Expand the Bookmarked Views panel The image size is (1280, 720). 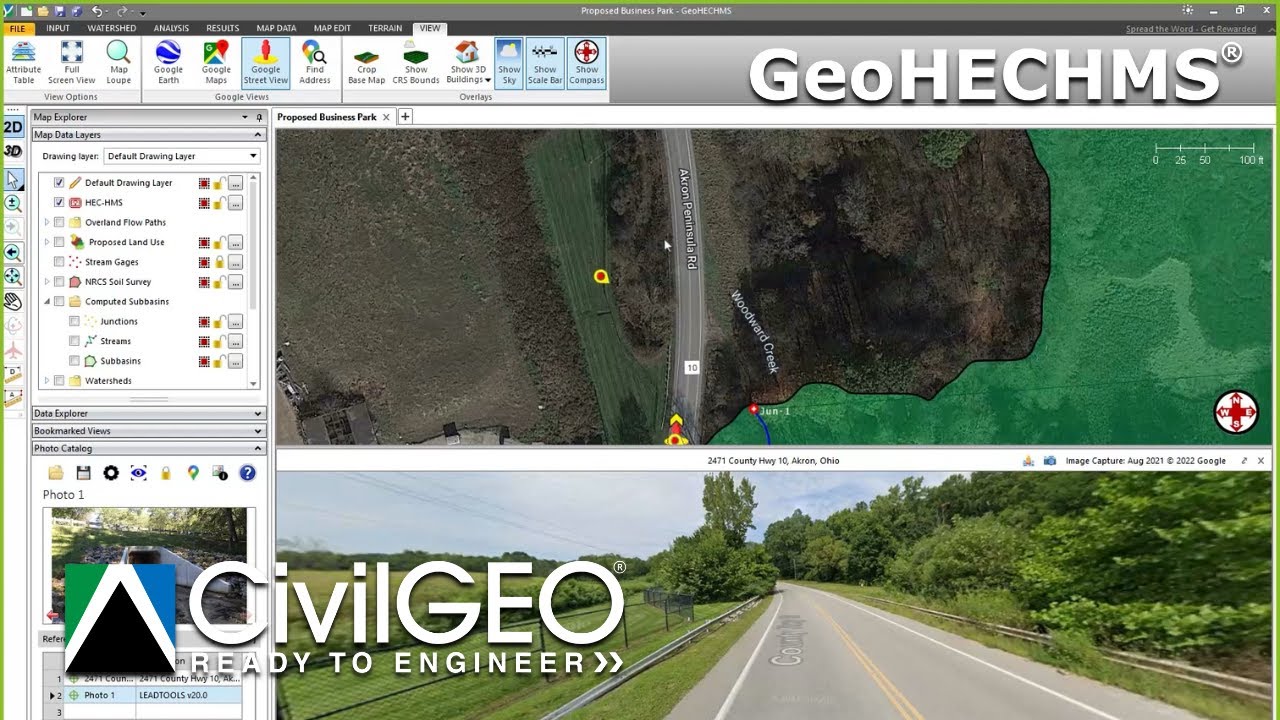[x=258, y=431]
